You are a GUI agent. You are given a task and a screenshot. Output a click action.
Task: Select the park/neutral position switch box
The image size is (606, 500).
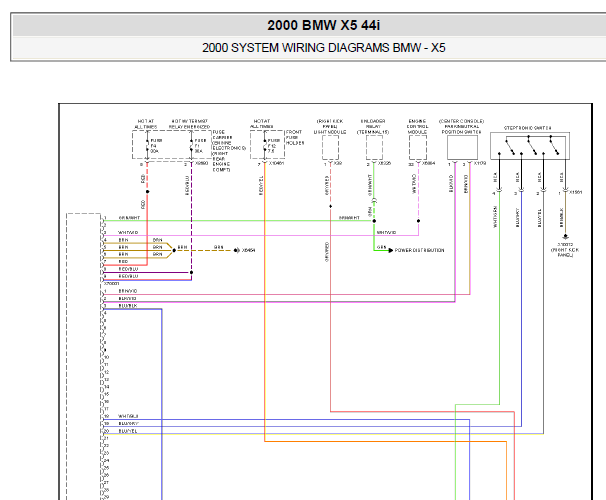click(x=462, y=147)
